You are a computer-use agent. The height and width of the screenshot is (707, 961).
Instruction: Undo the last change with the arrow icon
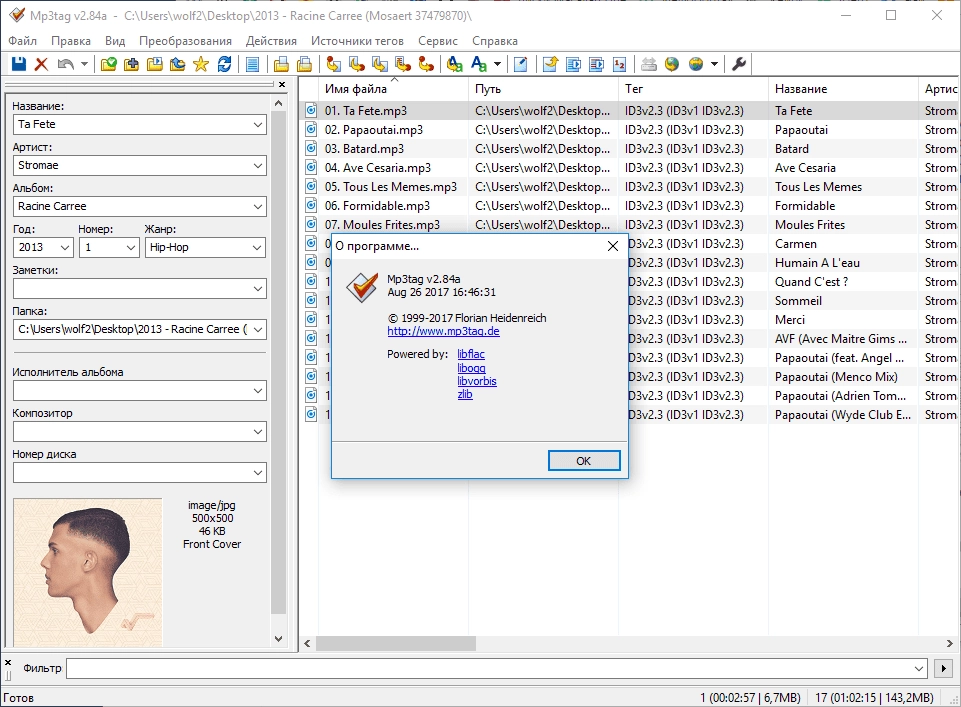click(66, 64)
